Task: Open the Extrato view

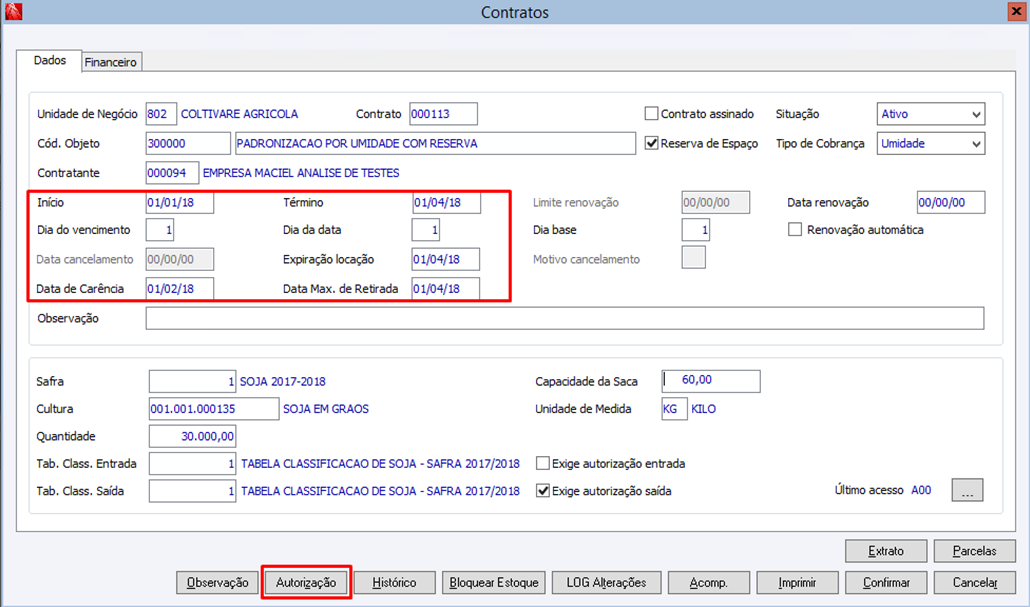Action: pos(886,551)
